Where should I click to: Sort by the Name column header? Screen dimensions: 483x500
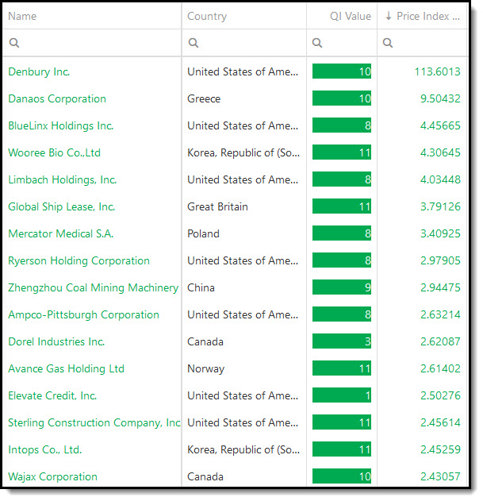(22, 16)
